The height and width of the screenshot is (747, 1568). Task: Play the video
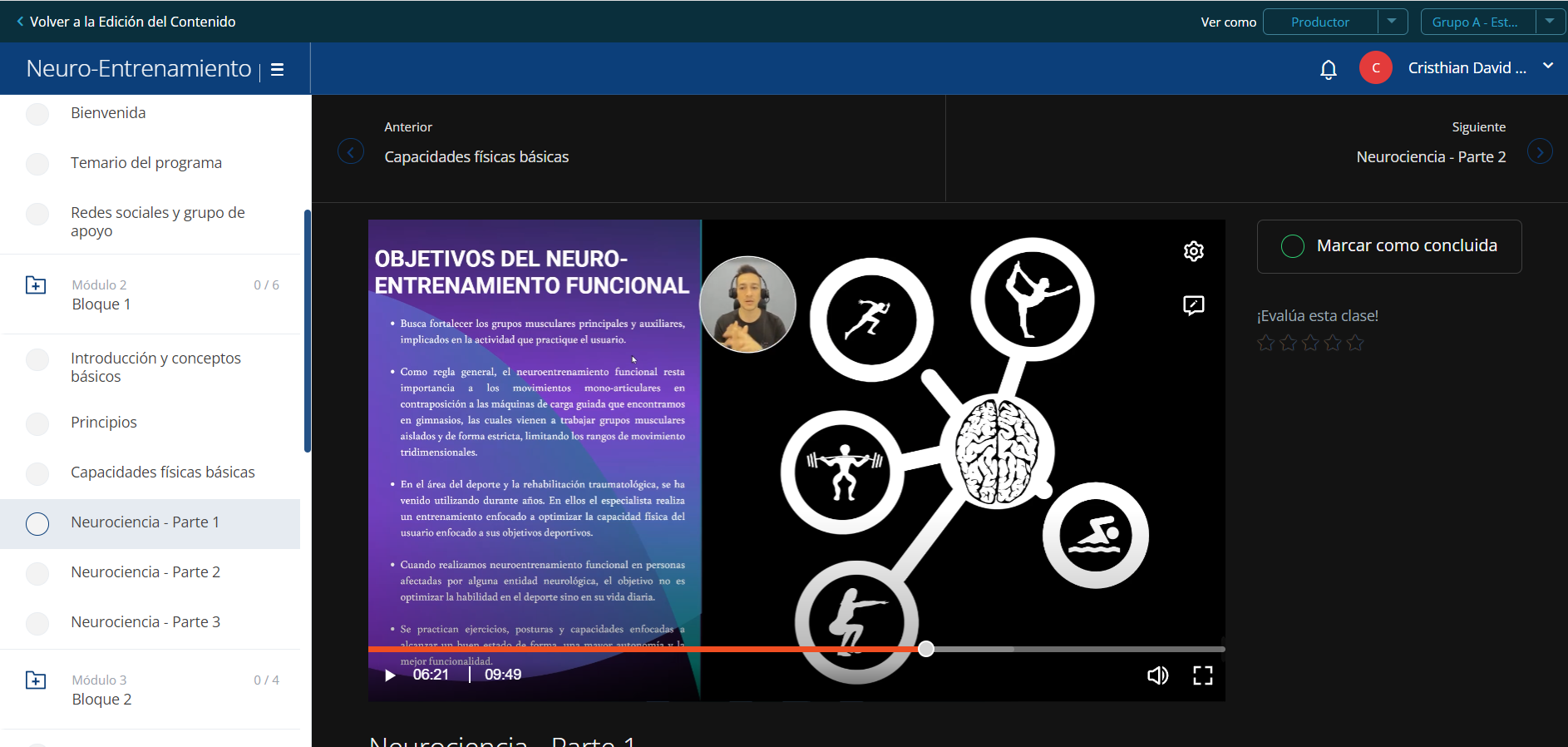click(390, 675)
